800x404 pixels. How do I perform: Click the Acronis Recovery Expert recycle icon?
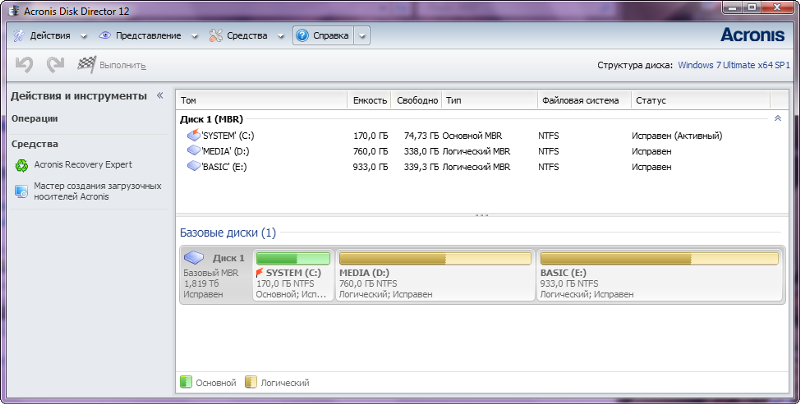[x=21, y=165]
